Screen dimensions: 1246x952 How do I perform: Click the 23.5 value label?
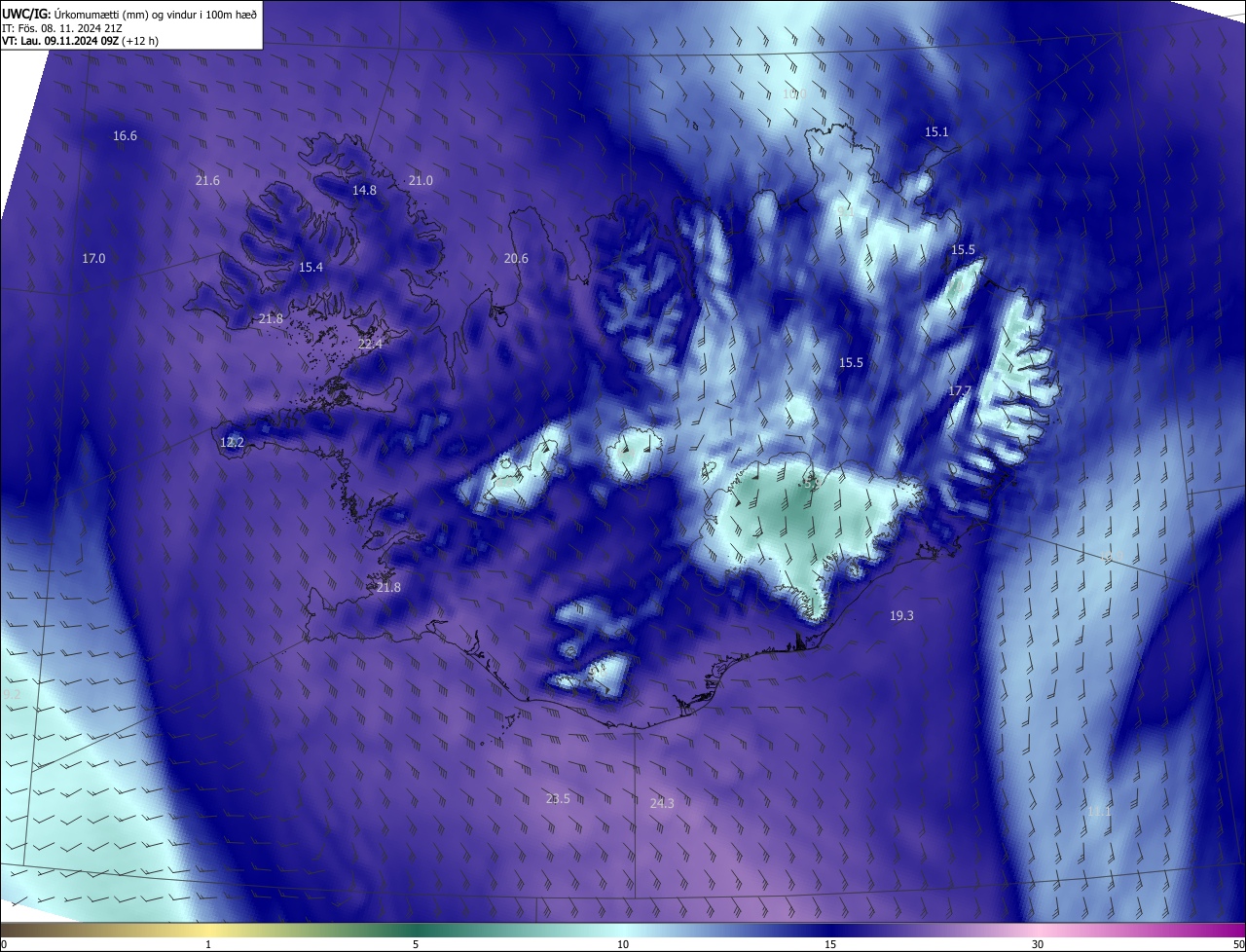tap(558, 799)
